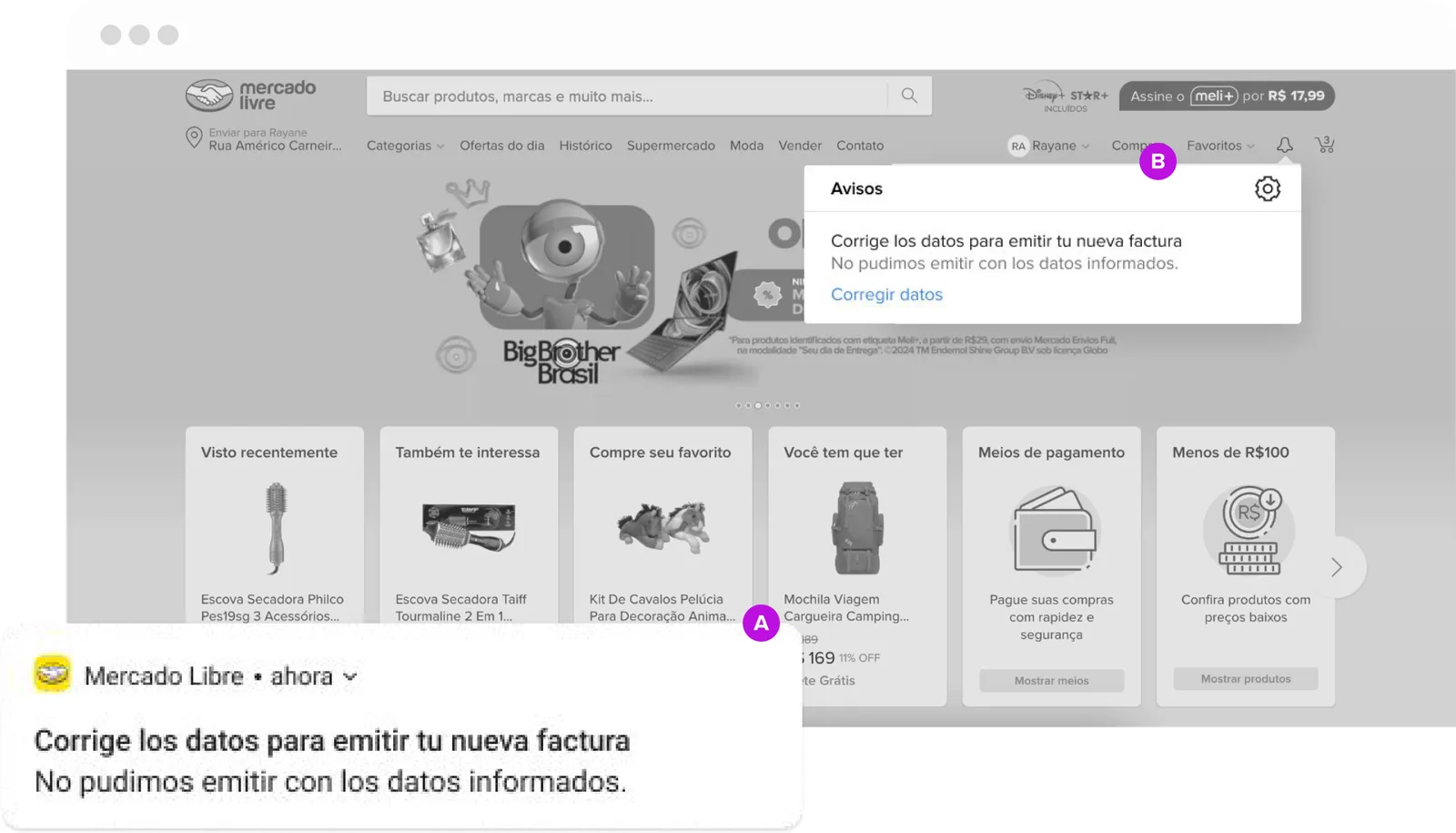Click the 11% OFF discount label
Viewport: 1456px width, 833px height.
(x=860, y=657)
